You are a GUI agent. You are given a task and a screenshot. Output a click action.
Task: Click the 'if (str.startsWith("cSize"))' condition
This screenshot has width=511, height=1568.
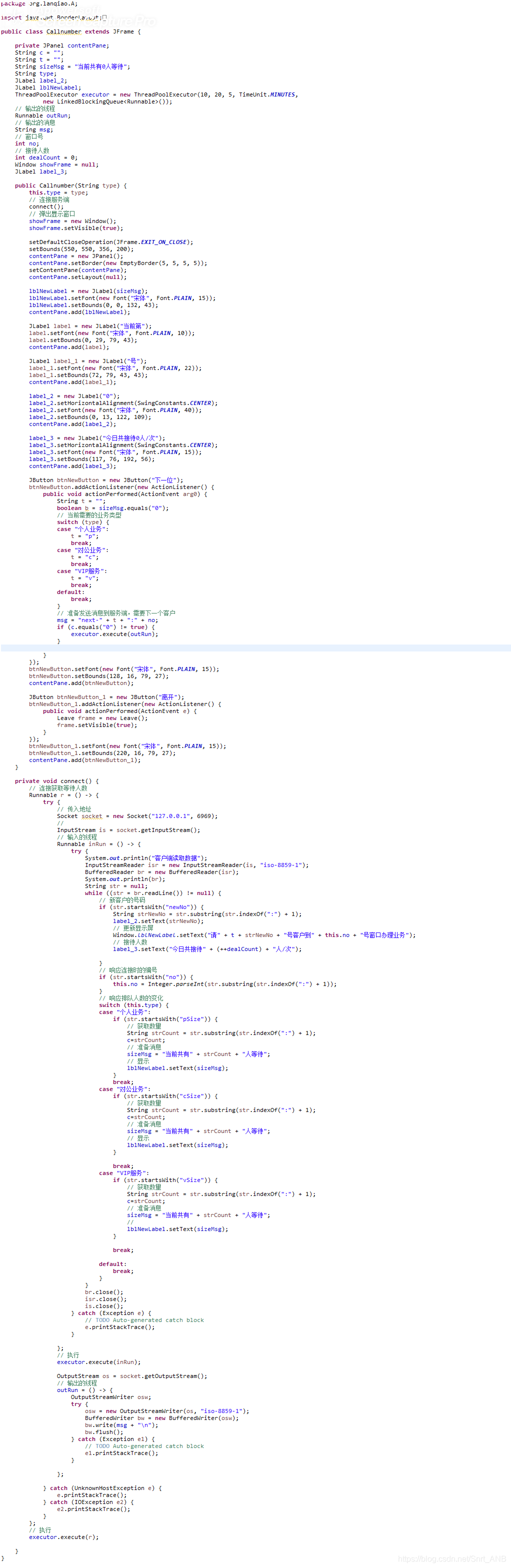coord(165,1096)
